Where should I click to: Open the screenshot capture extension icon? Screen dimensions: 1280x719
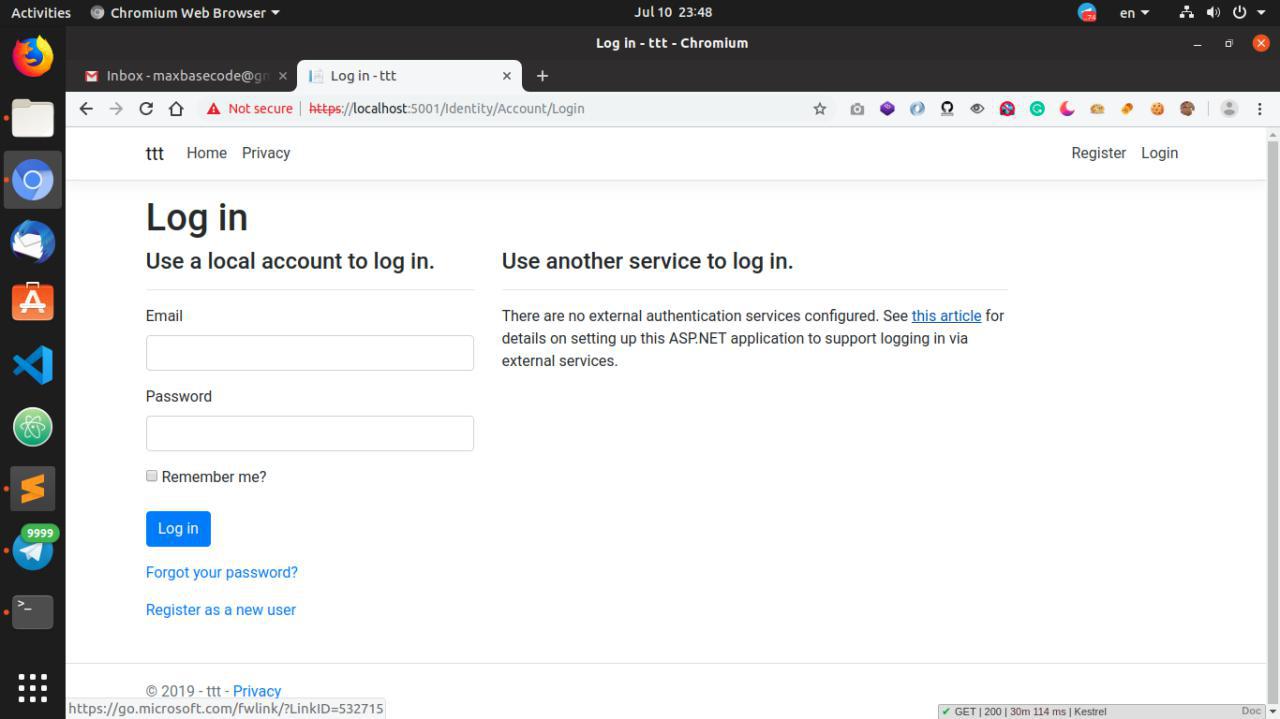(857, 108)
